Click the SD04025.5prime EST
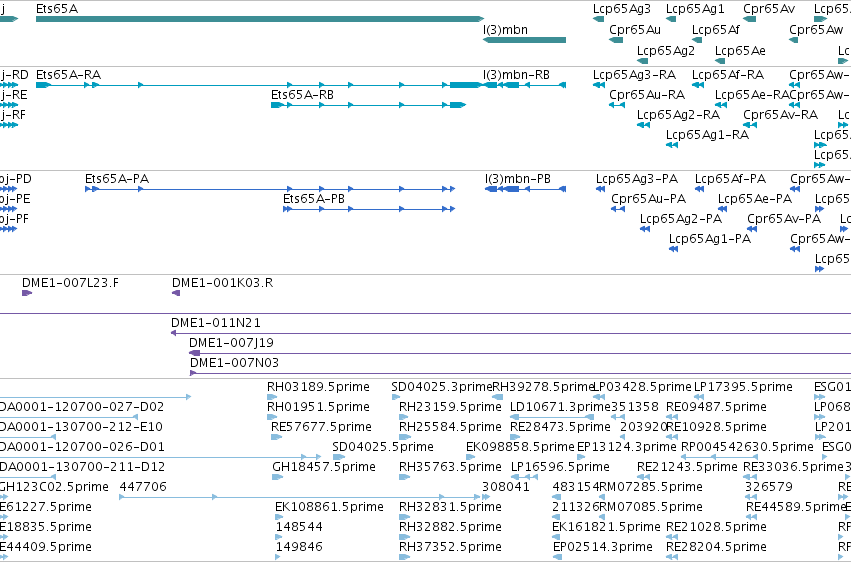Image resolution: width=851 pixels, height=562 pixels. click(x=339, y=457)
